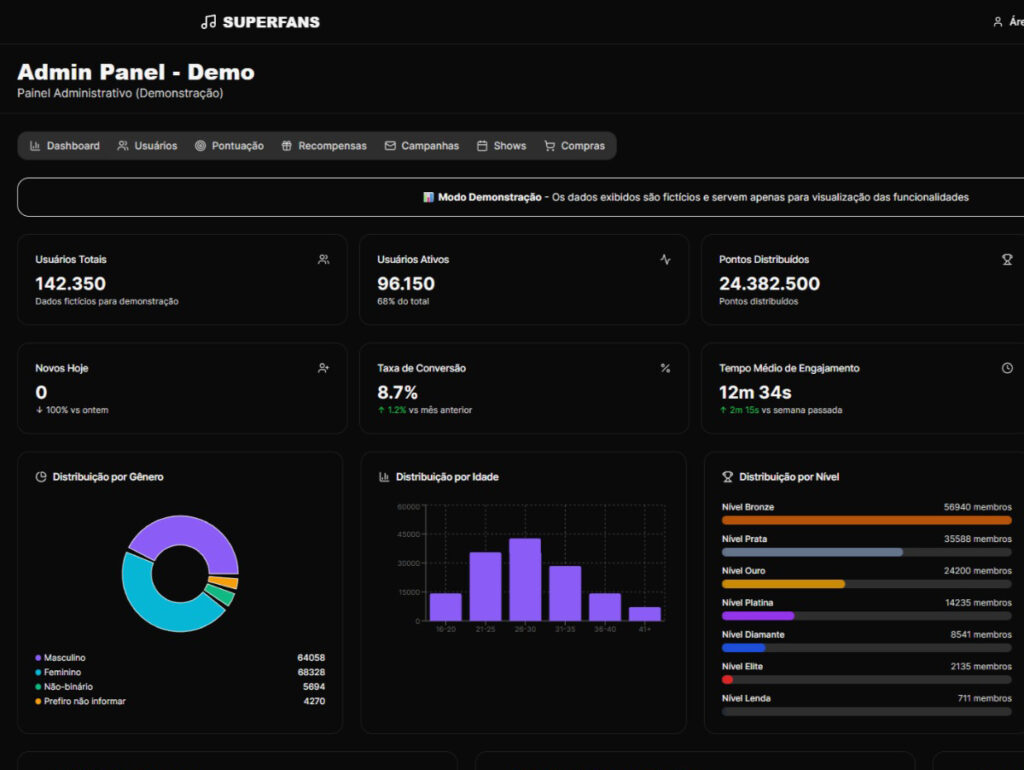The image size is (1024, 770).
Task: Click the Nível Bronze progress bar
Action: click(x=867, y=521)
